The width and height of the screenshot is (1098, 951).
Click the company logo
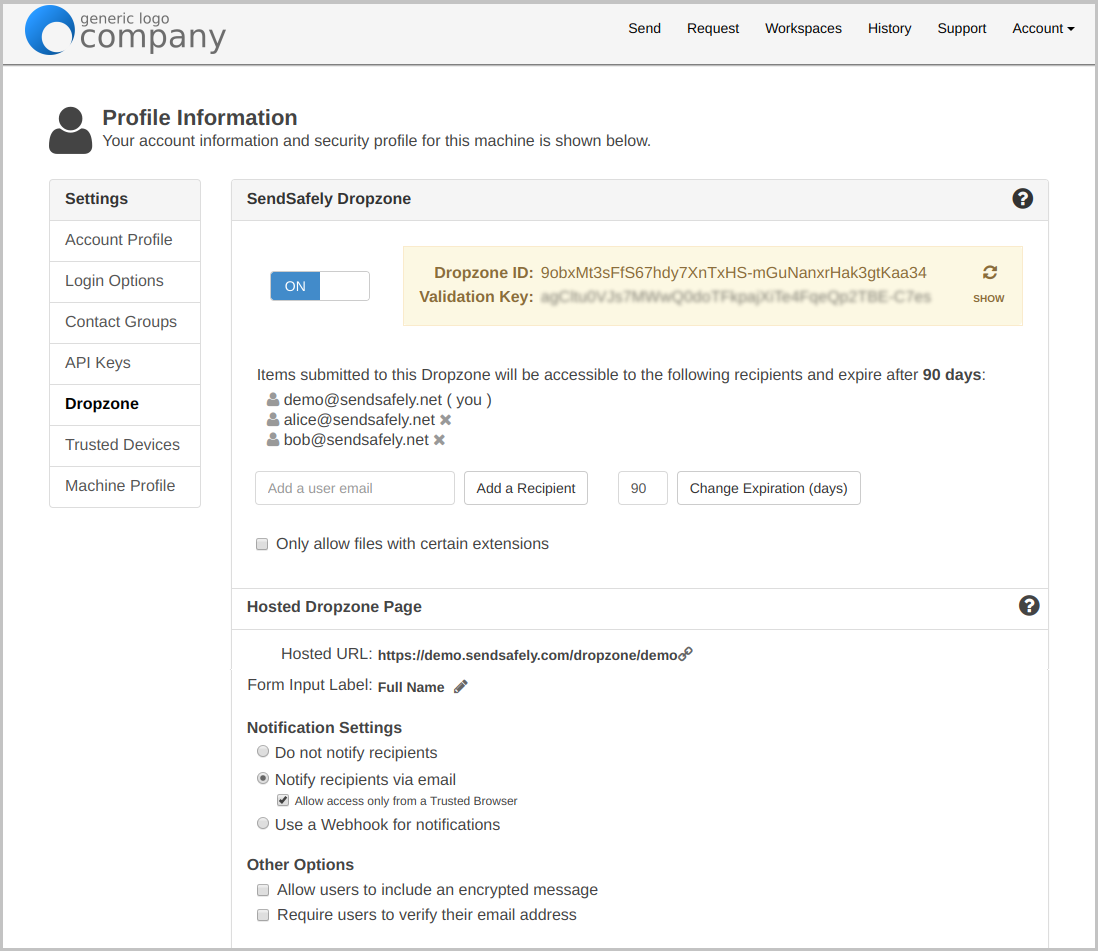[125, 30]
